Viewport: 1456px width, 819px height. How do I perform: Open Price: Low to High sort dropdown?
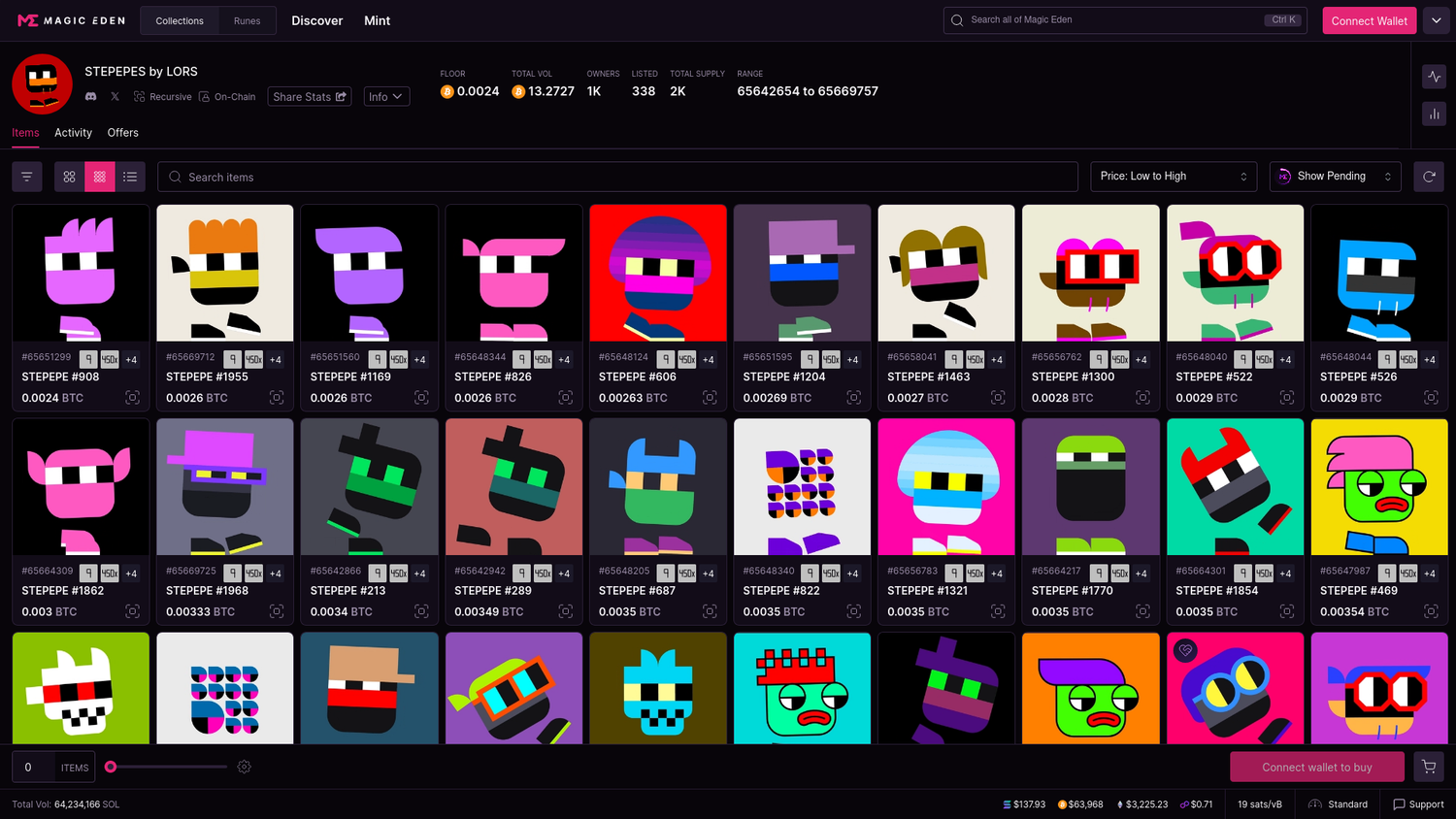click(x=1174, y=177)
